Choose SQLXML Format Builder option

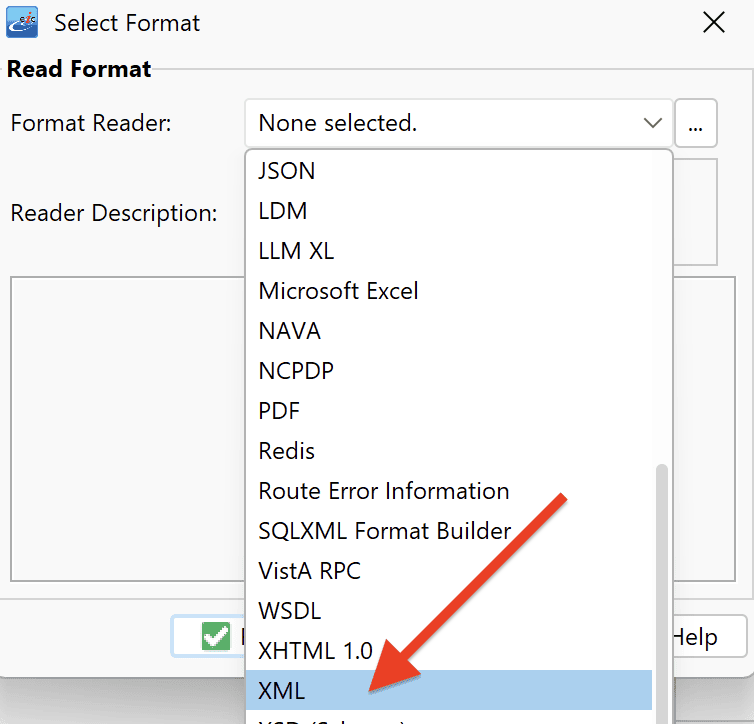(x=449, y=531)
